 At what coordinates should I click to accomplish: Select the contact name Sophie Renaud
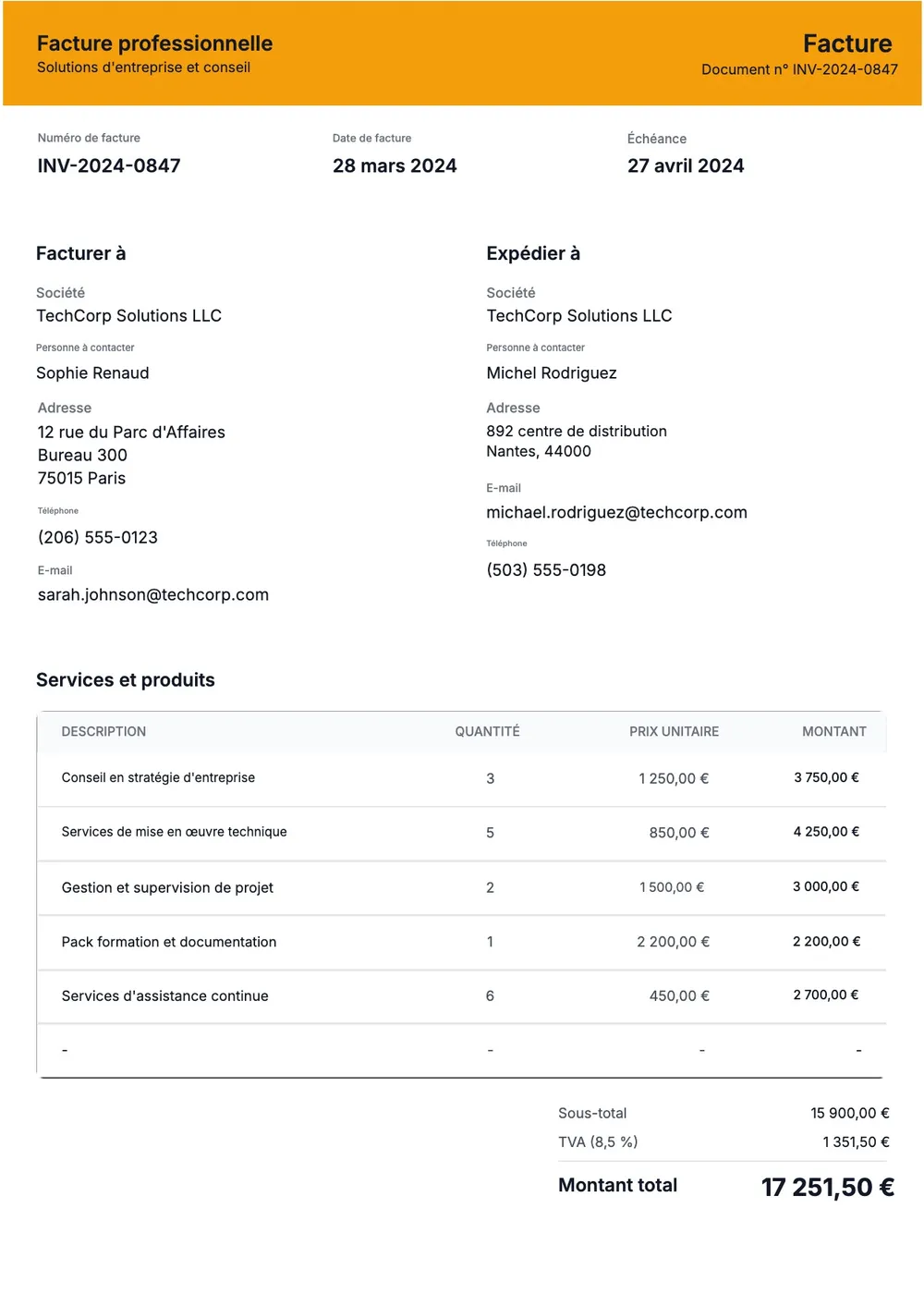pyautogui.click(x=92, y=373)
